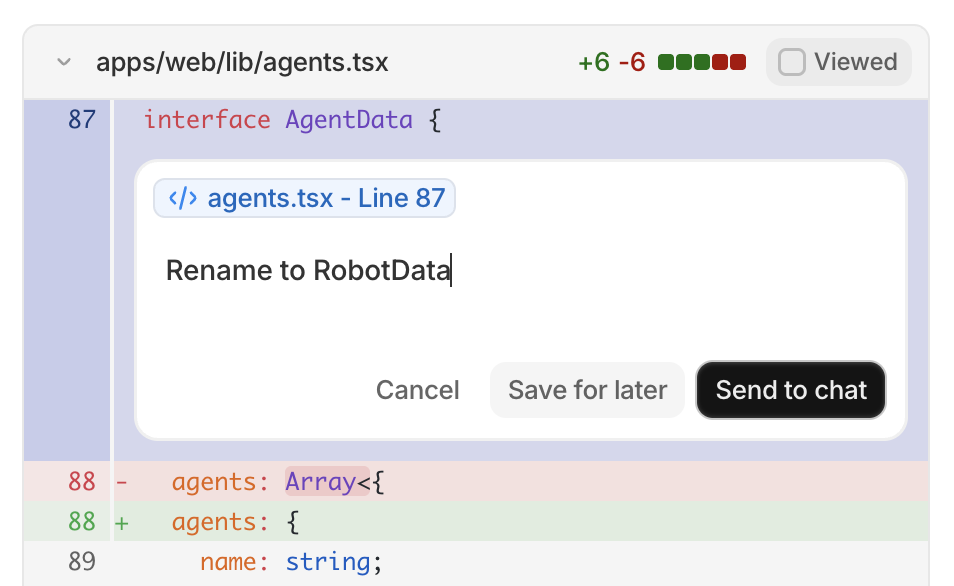Click the Send to chat button
The image size is (954, 586).
click(x=790, y=390)
